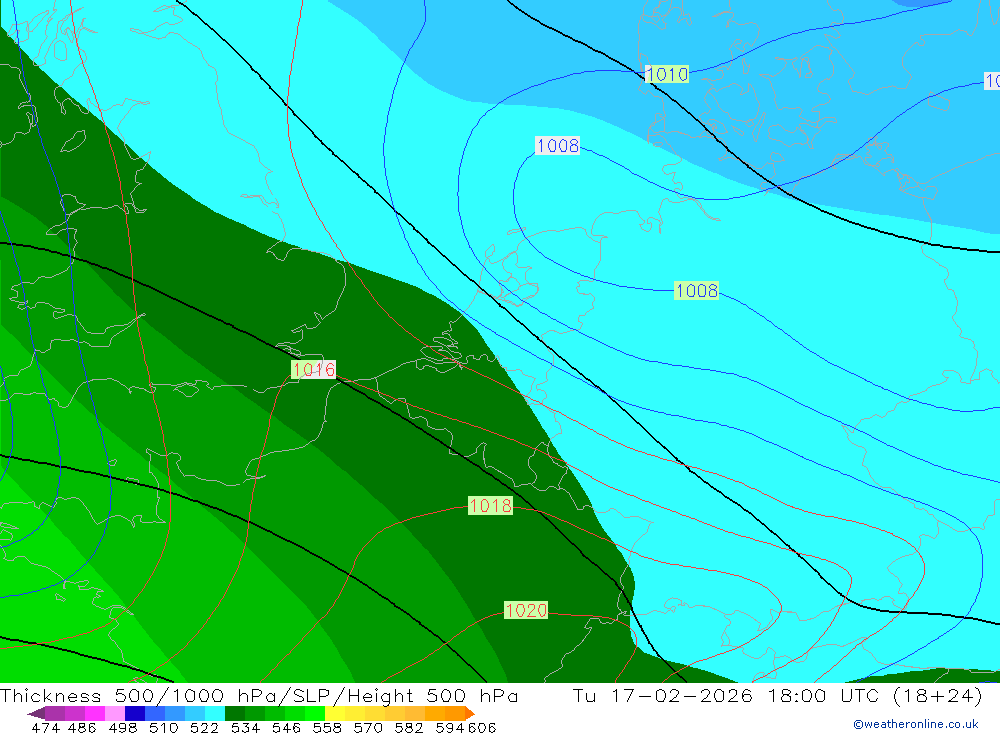Select the bright green legend swatch at 558
Viewport: 1000px width, 733px height.
coord(315,713)
